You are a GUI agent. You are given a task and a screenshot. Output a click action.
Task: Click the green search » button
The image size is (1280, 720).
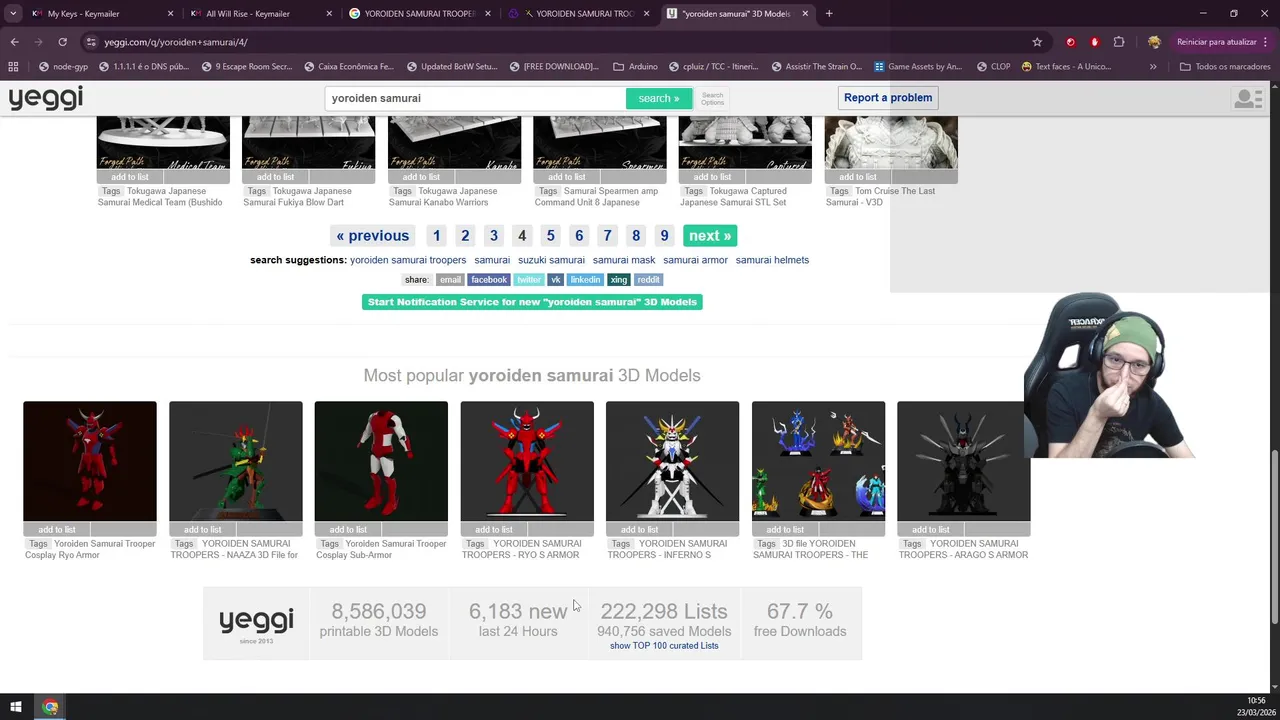[x=659, y=98]
